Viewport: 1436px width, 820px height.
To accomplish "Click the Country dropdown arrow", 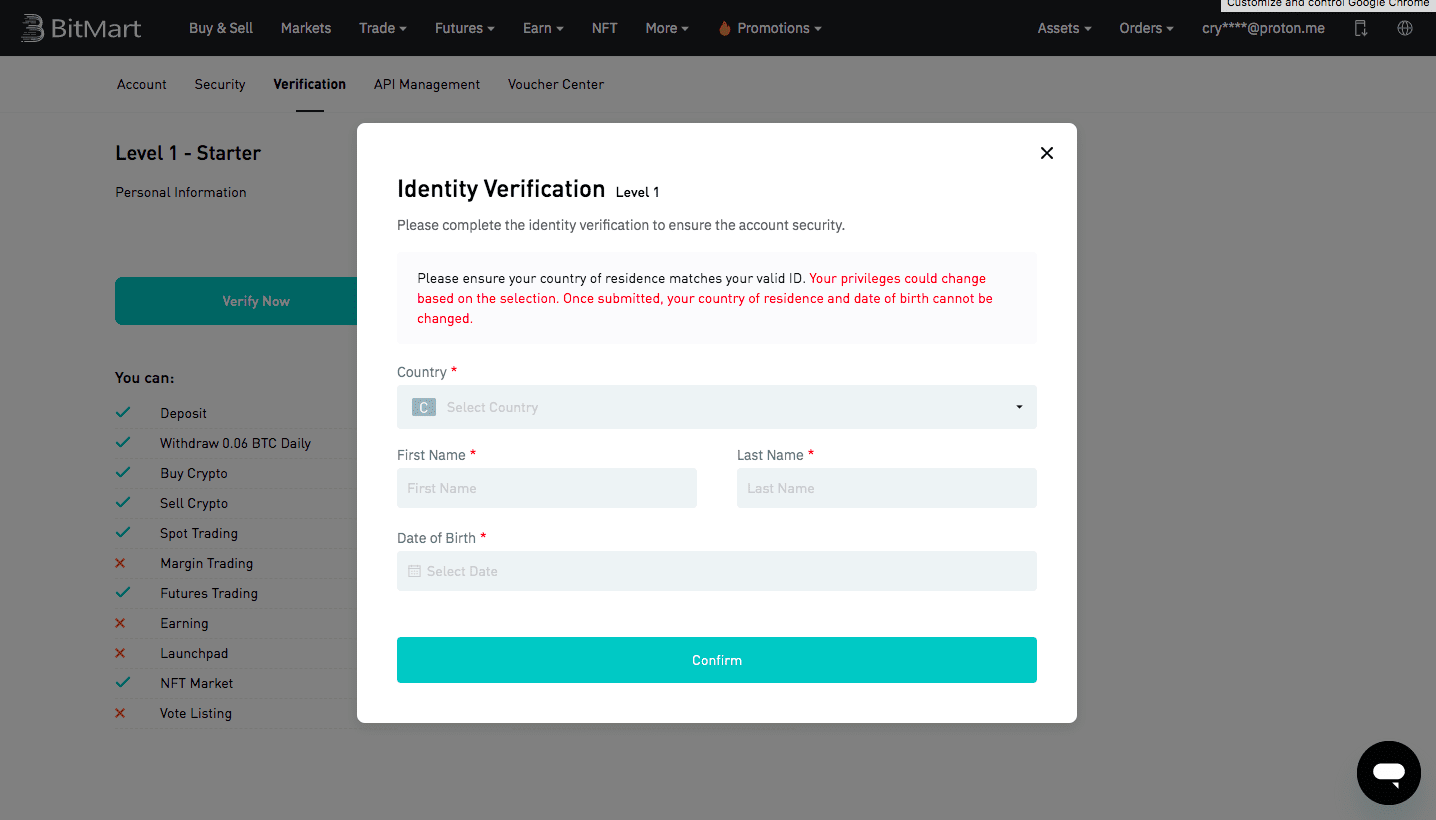I will pyautogui.click(x=1019, y=407).
